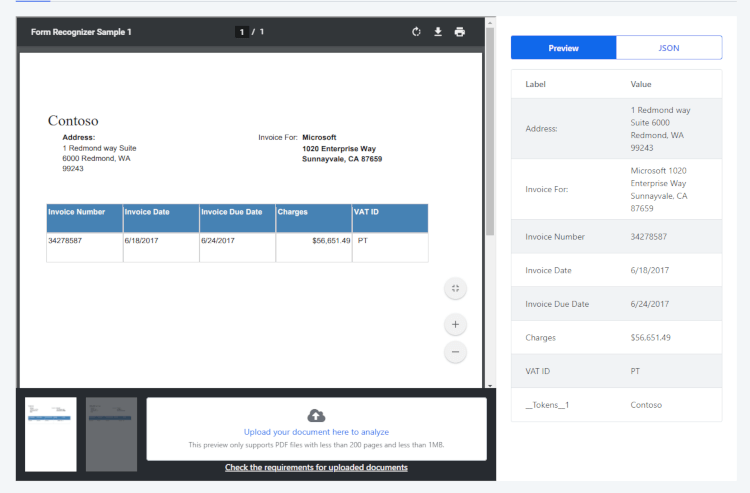Image resolution: width=750 pixels, height=493 pixels.
Task: Zoom out with the minus button
Action: (x=455, y=352)
